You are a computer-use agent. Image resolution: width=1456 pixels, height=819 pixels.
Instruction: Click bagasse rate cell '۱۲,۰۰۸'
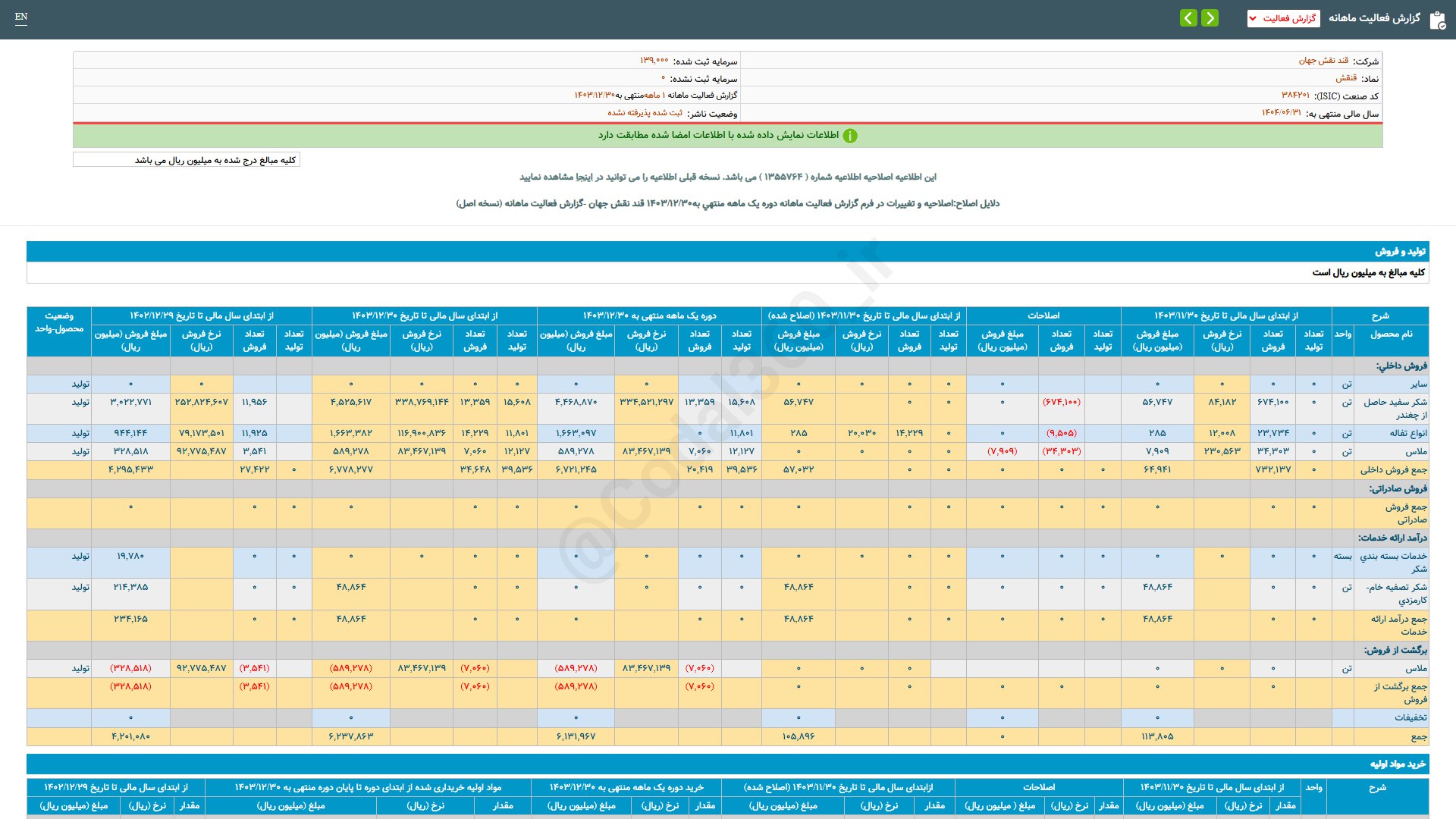(1222, 433)
